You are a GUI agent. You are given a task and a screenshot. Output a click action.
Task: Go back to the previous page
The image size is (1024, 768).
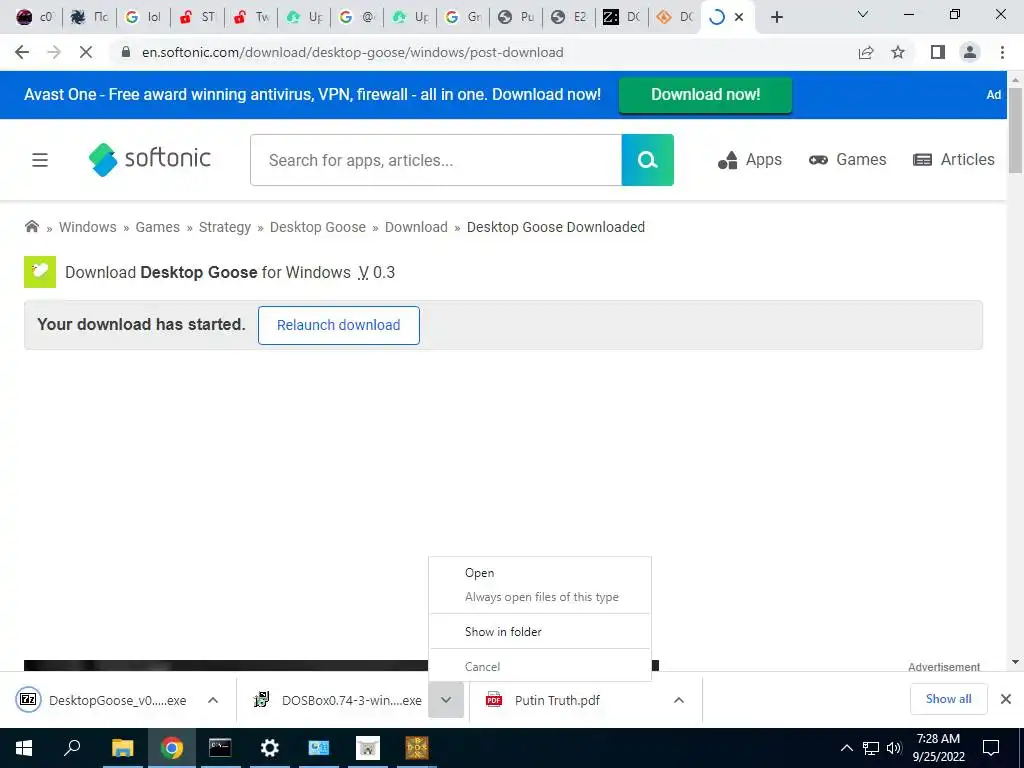[x=22, y=52]
